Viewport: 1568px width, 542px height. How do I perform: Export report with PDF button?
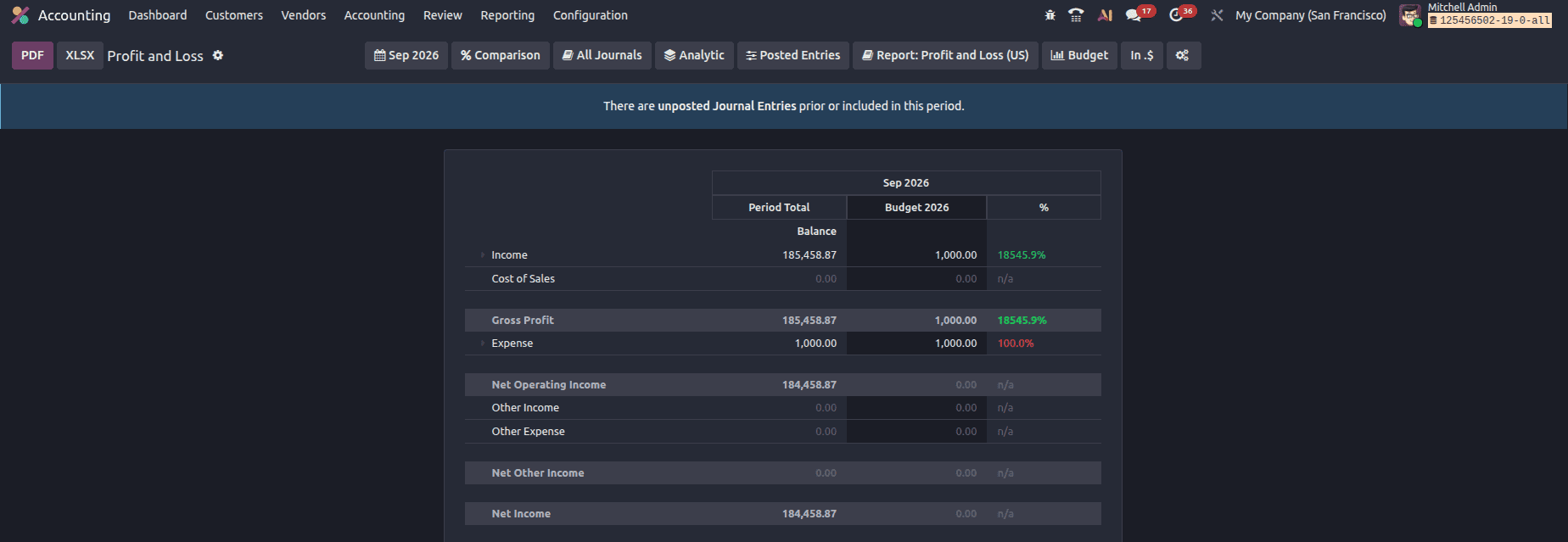point(32,55)
